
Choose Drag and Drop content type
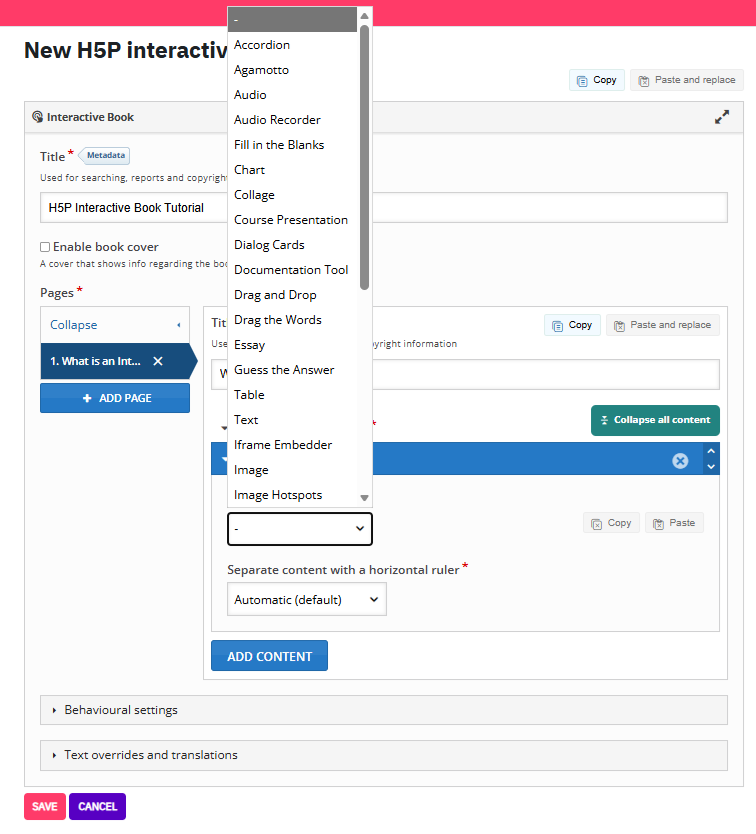[x=275, y=295]
